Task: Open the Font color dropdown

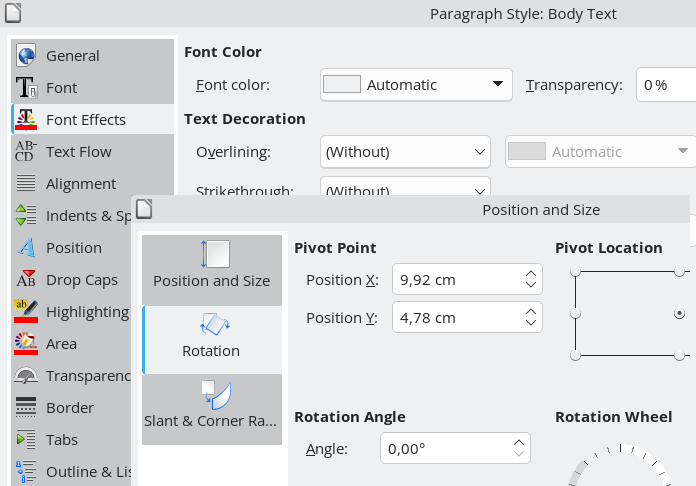Action: click(x=416, y=85)
